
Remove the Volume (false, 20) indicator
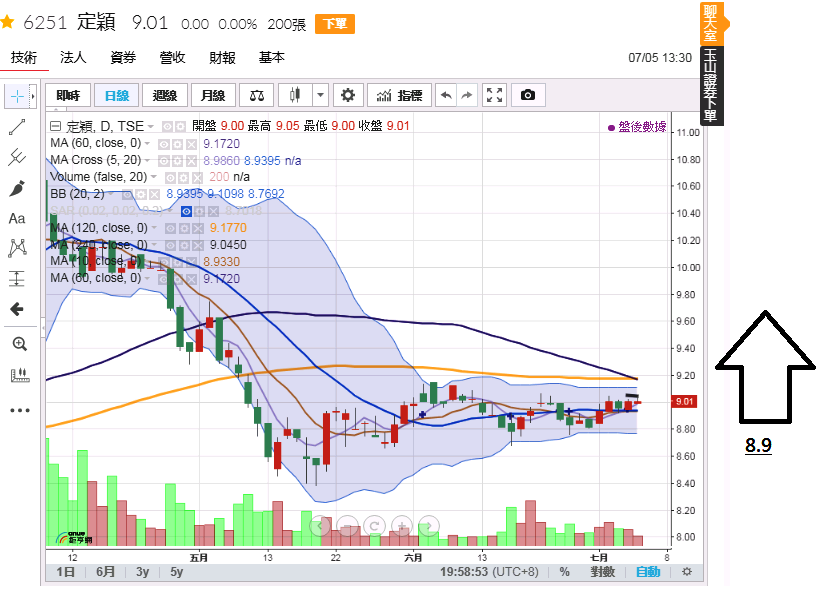197,177
